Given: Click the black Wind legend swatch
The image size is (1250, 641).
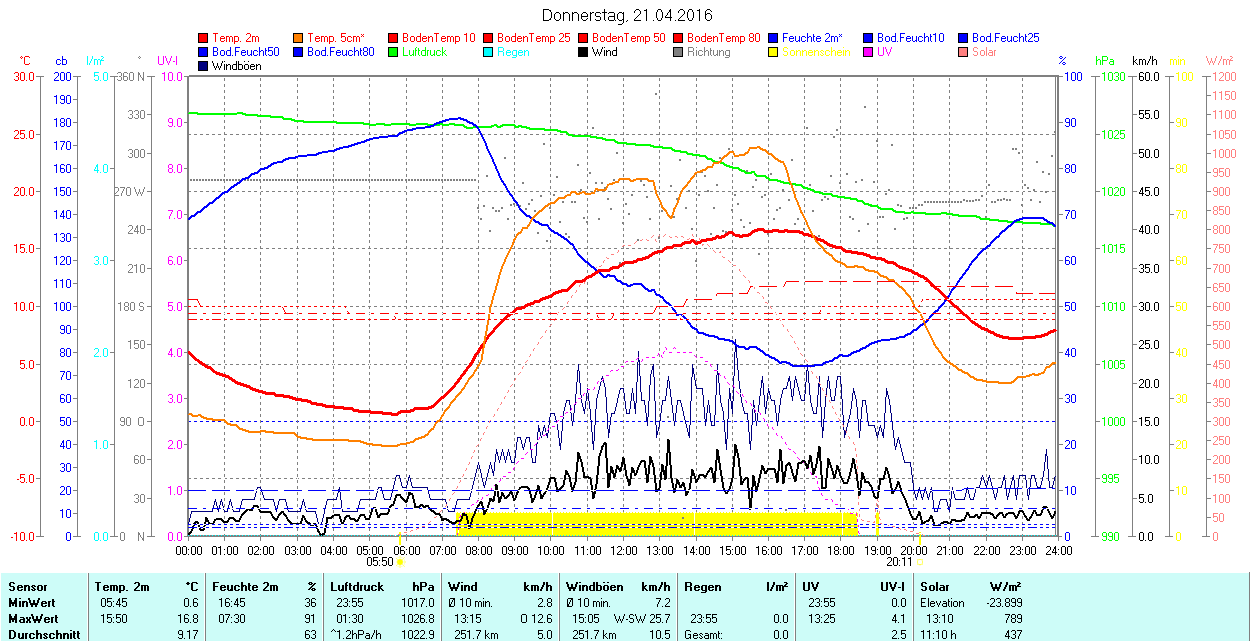Looking at the screenshot, I should pos(583,52).
